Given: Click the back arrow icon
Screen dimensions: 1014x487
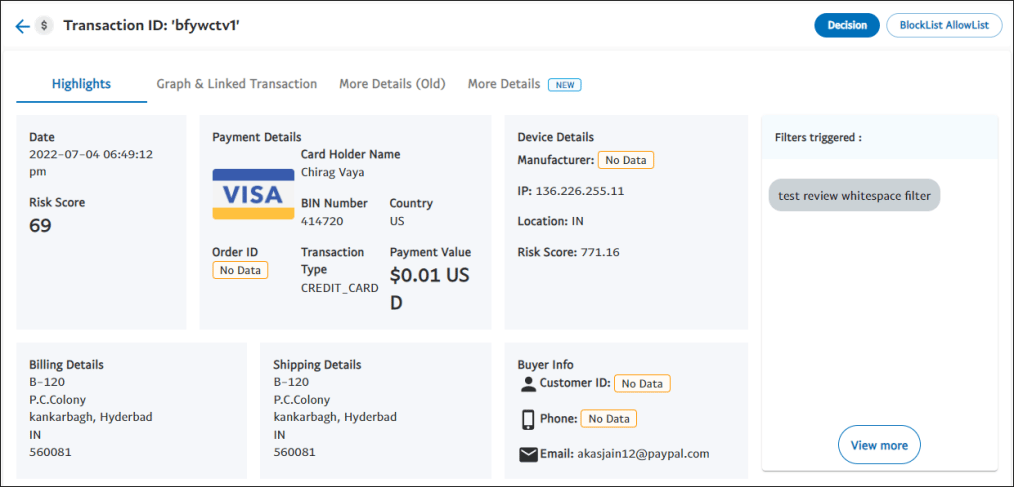Looking at the screenshot, I should [22, 26].
